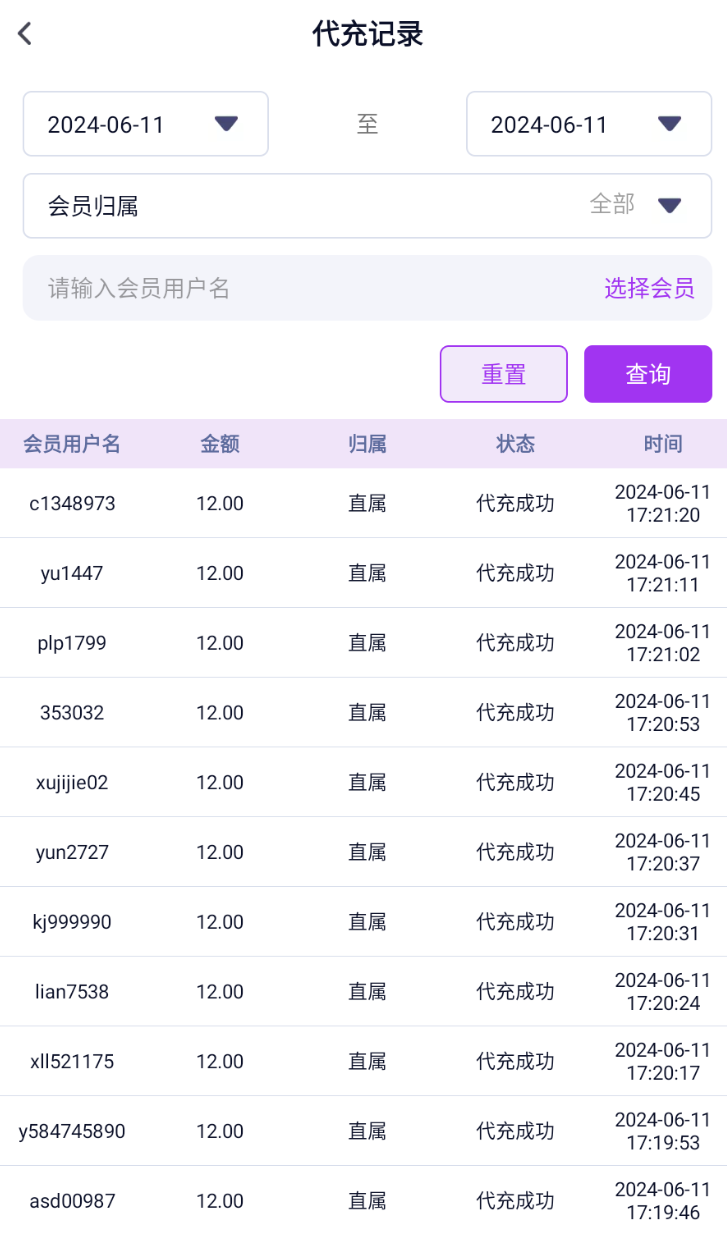The height and width of the screenshot is (1234, 727).
Task: Click the 金额 column header
Action: tap(220, 444)
